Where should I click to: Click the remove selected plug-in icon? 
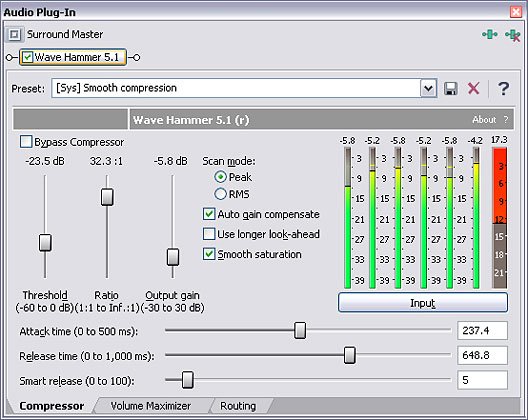513,35
